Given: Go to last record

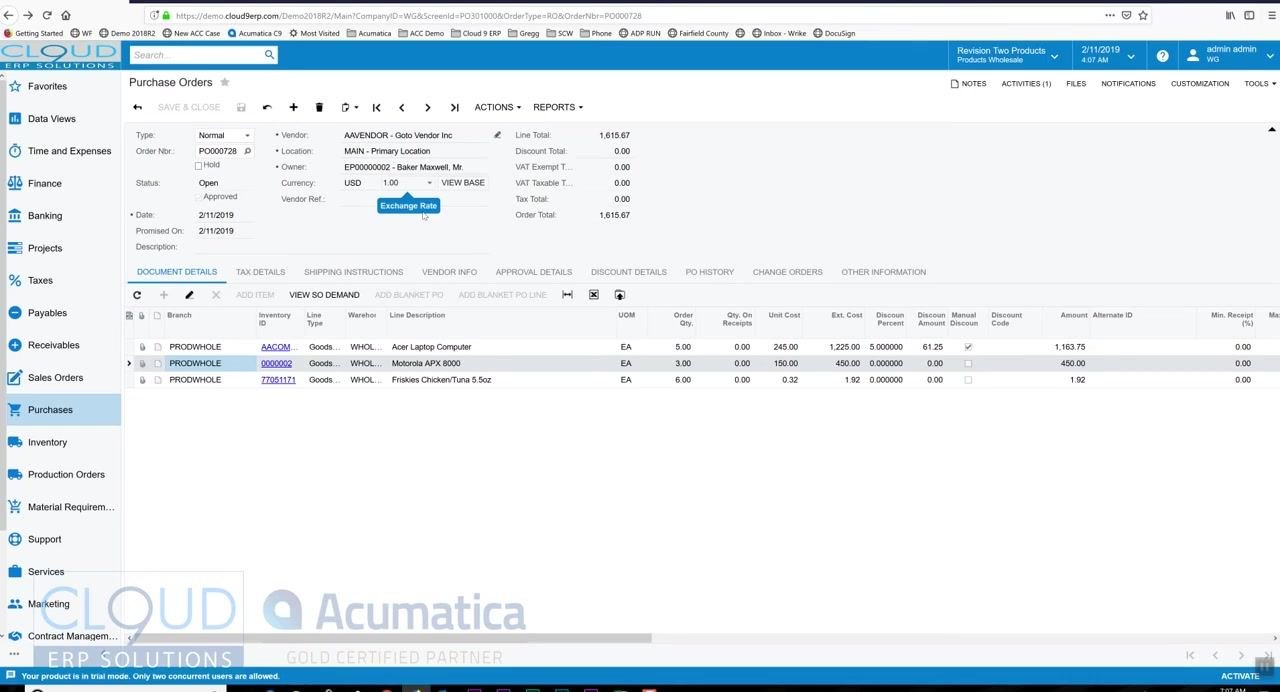Looking at the screenshot, I should (454, 107).
